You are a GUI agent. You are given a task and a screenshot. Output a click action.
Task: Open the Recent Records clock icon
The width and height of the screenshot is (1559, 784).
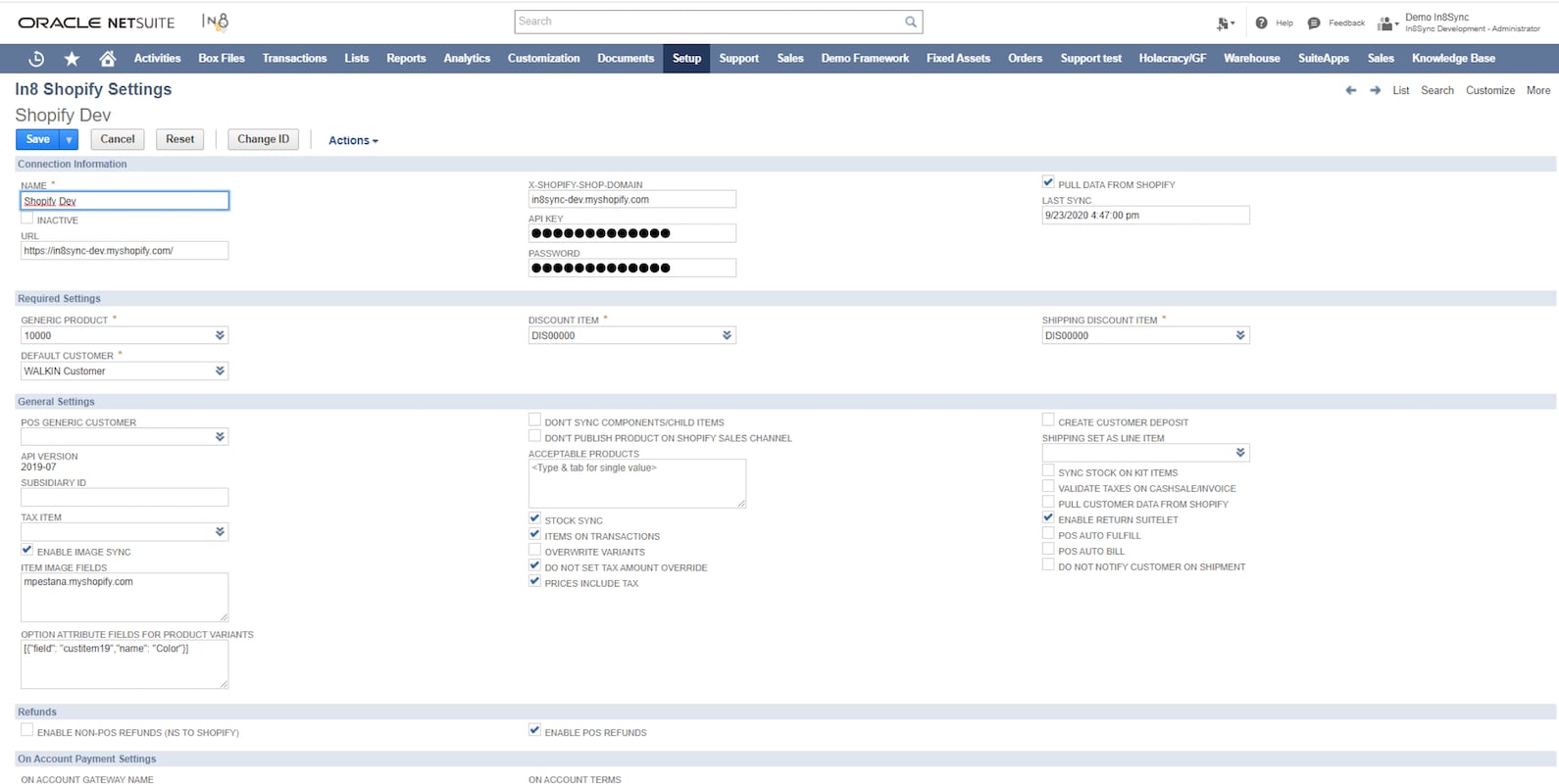pos(36,59)
